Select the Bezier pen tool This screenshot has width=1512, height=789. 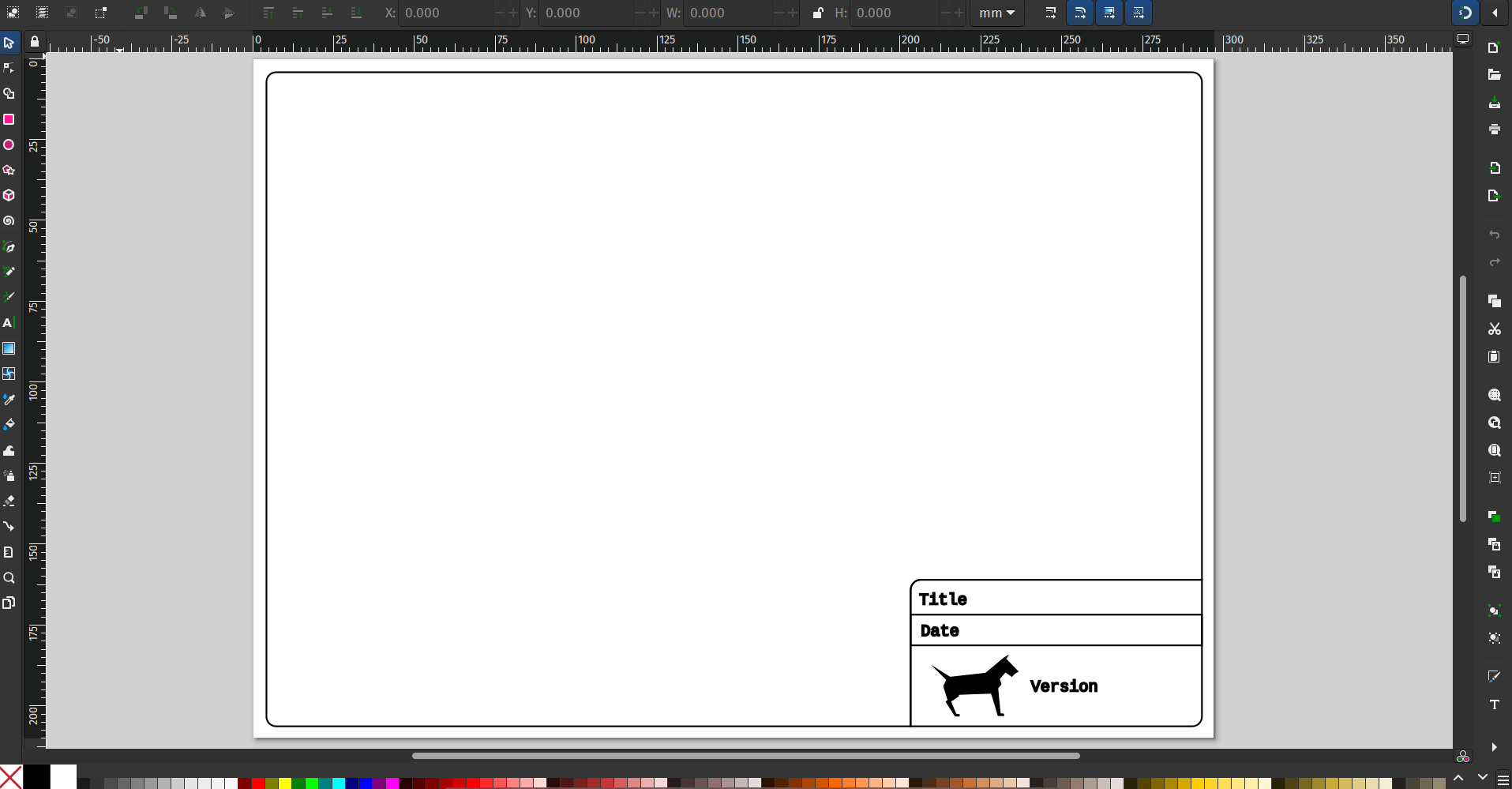coord(9,247)
